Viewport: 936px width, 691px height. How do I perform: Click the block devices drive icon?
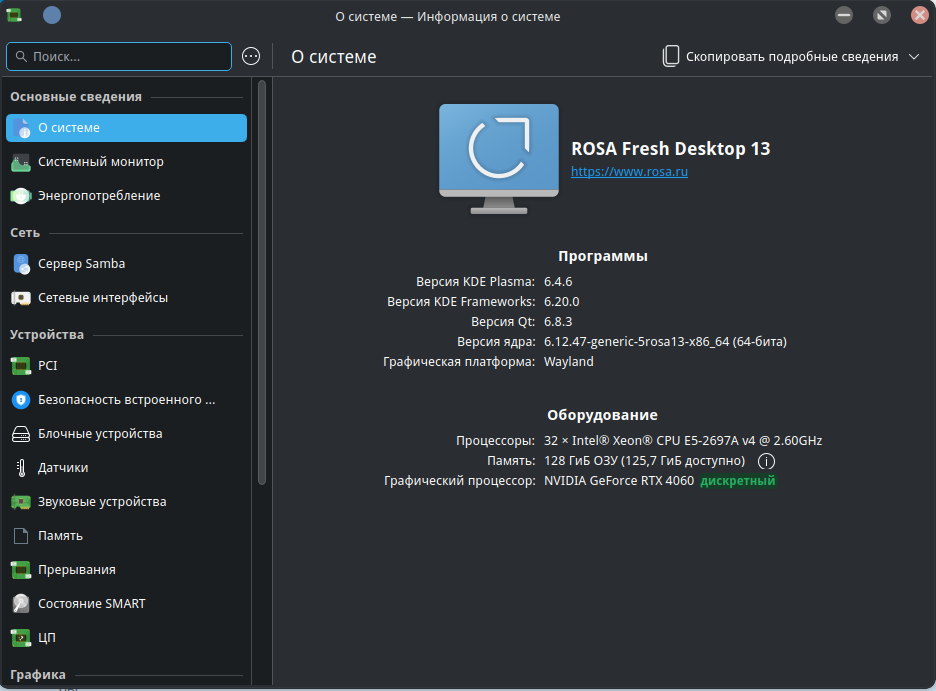point(21,434)
